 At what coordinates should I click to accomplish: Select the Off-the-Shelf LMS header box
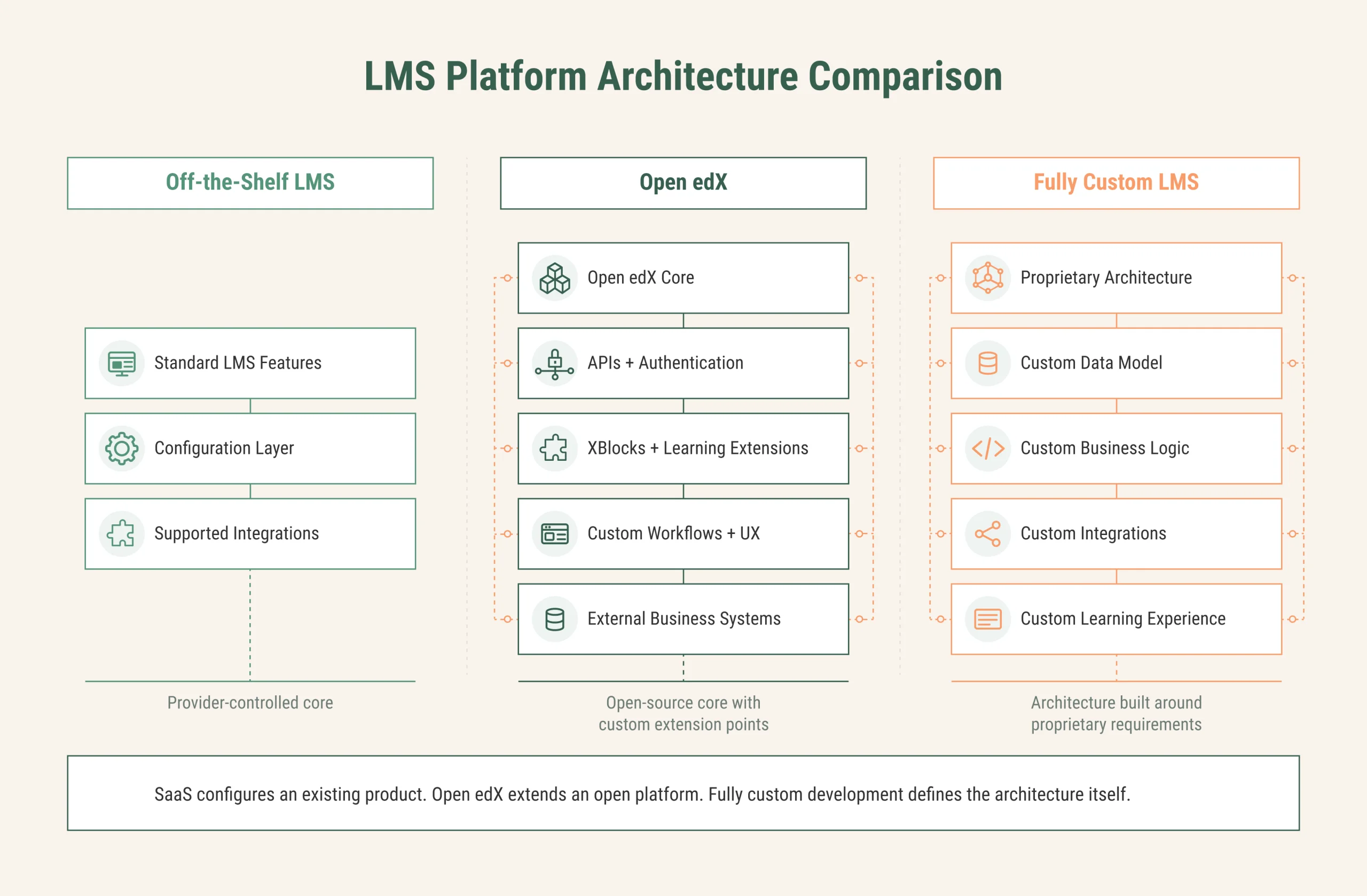click(x=250, y=183)
